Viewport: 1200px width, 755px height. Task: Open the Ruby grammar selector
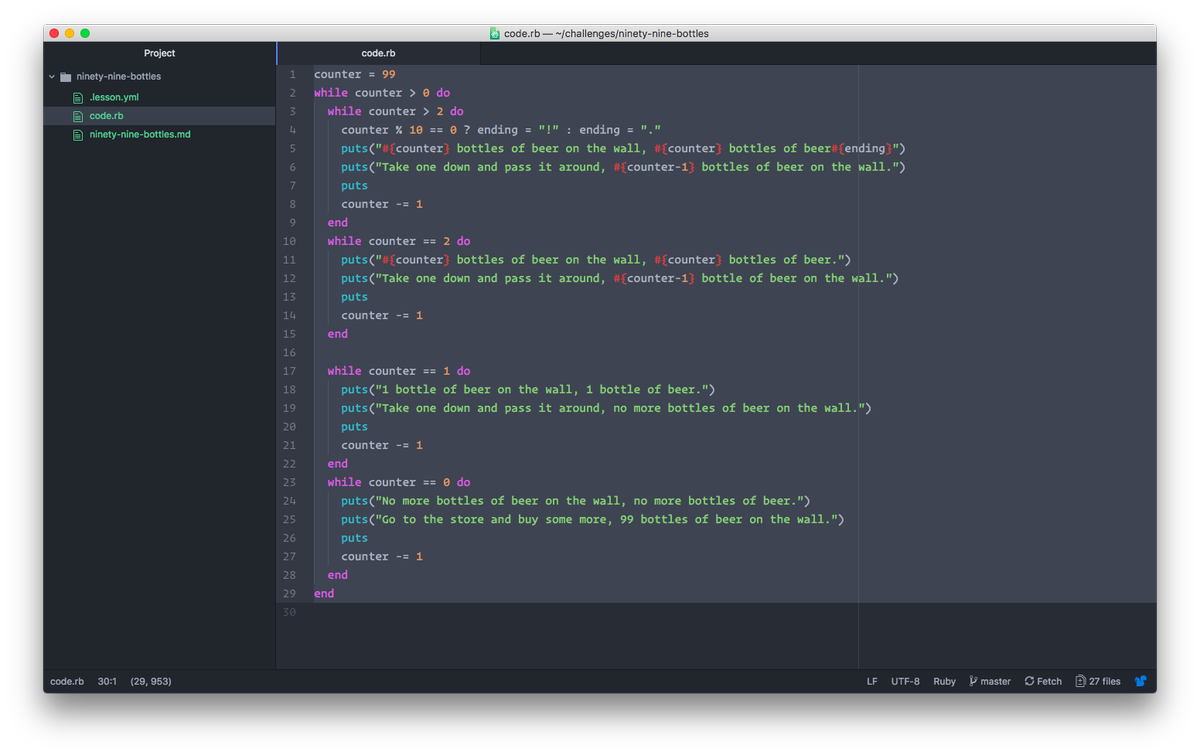tap(944, 681)
